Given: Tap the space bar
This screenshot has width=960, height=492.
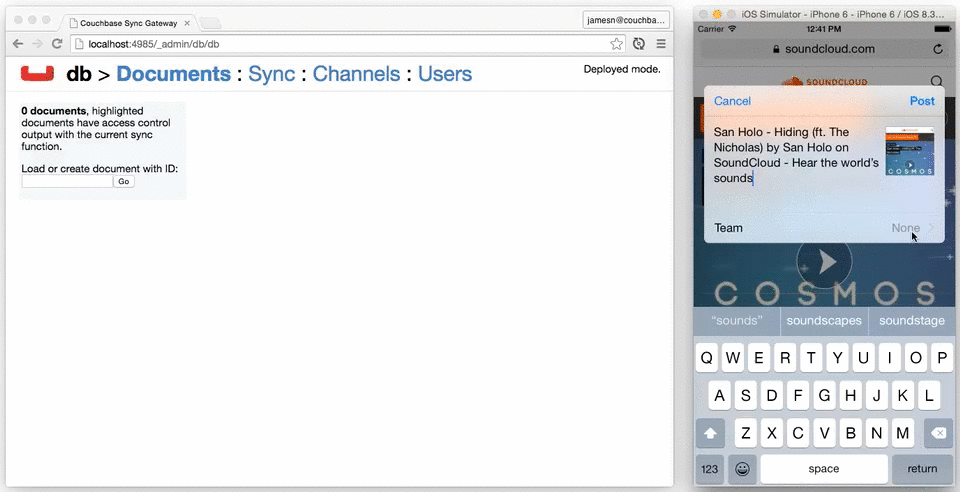Looking at the screenshot, I should tap(824, 469).
